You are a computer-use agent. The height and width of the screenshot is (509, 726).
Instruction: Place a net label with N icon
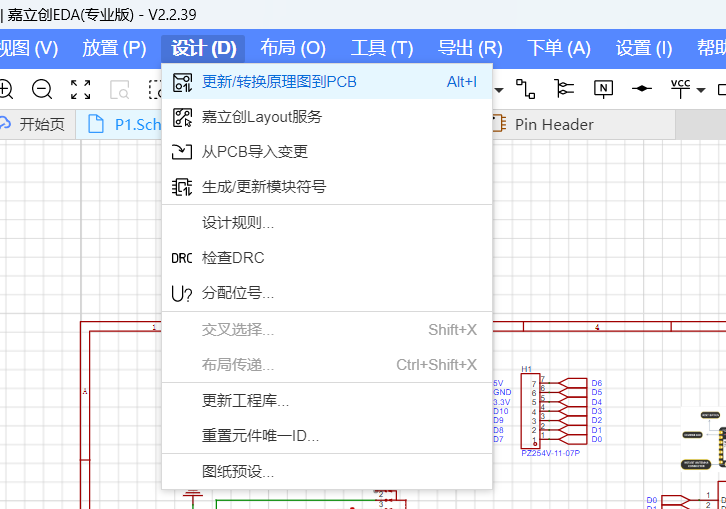[x=603, y=88]
